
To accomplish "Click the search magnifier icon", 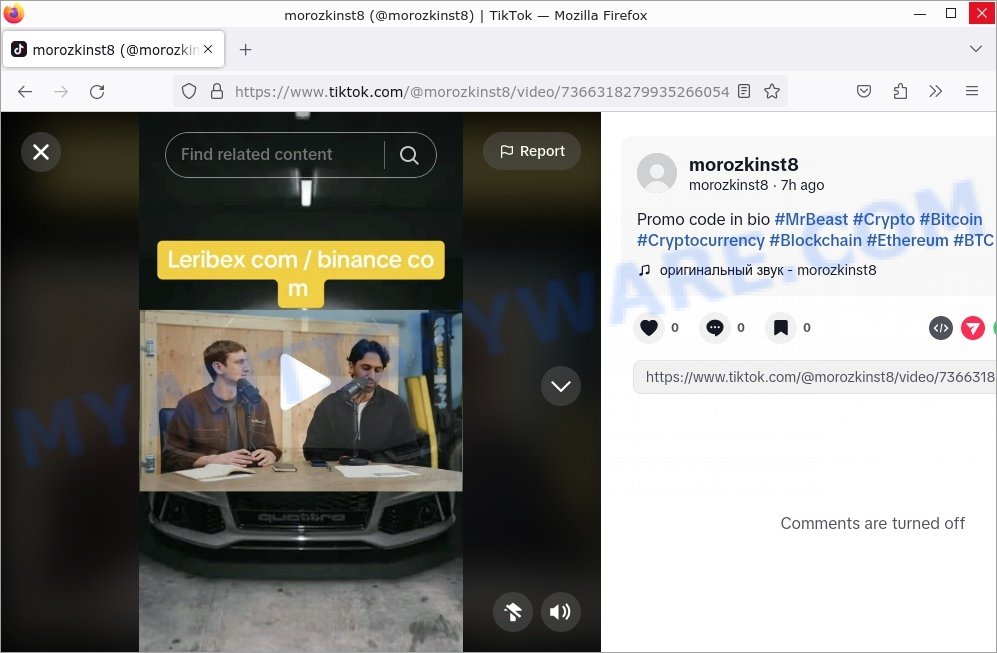I will point(409,155).
